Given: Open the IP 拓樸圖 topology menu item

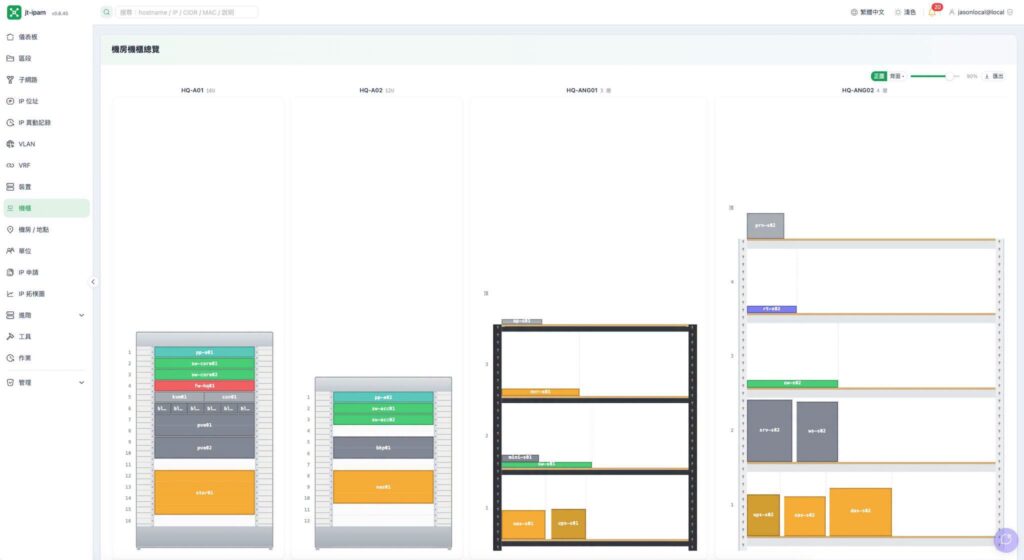Looking at the screenshot, I should tap(46, 294).
